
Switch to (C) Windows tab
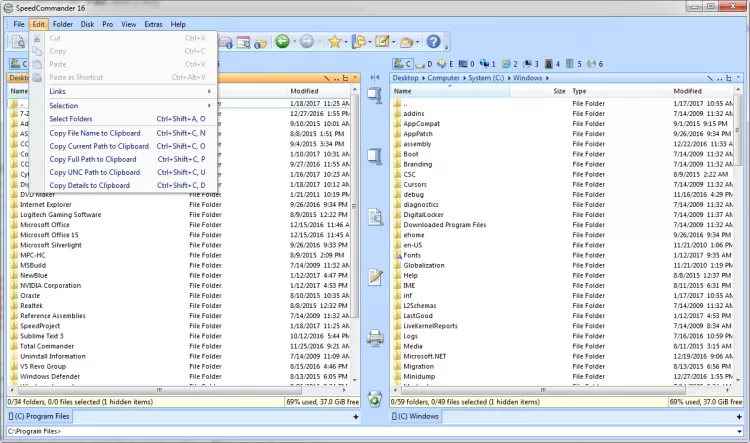point(415,416)
